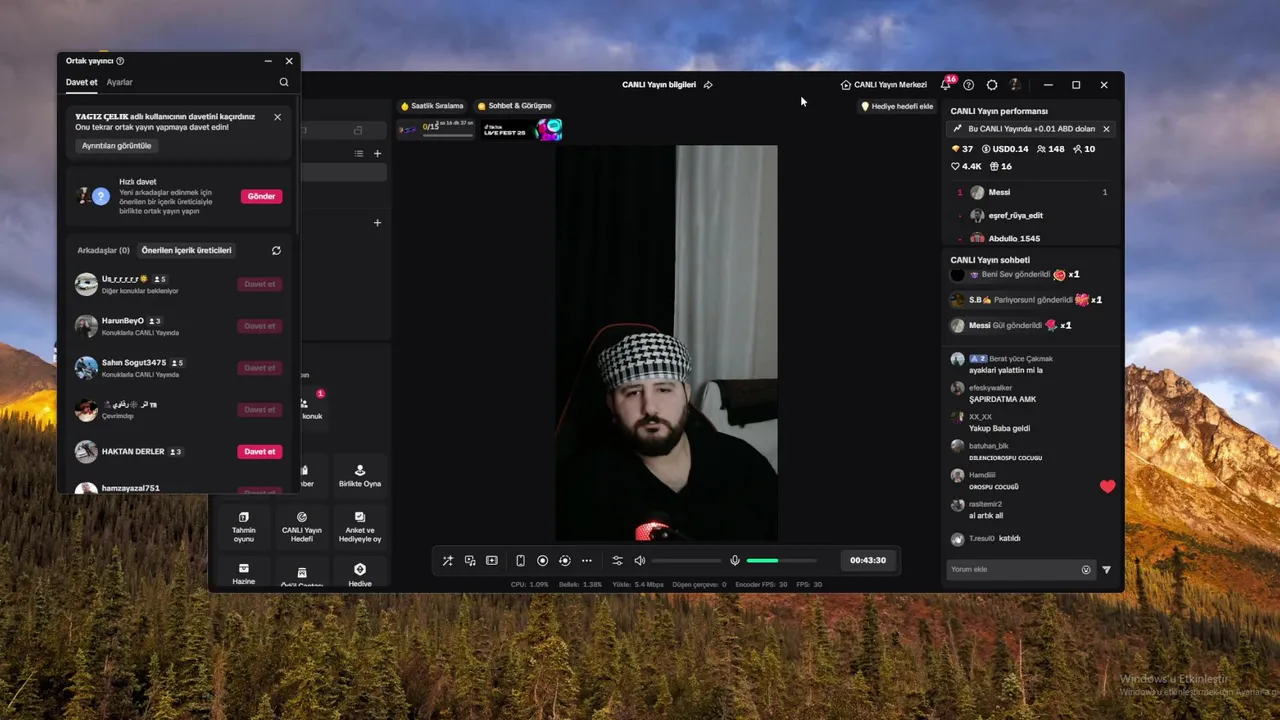This screenshot has width=1280, height=720.
Task: Click the red heart icon in chat
Action: tap(1107, 487)
